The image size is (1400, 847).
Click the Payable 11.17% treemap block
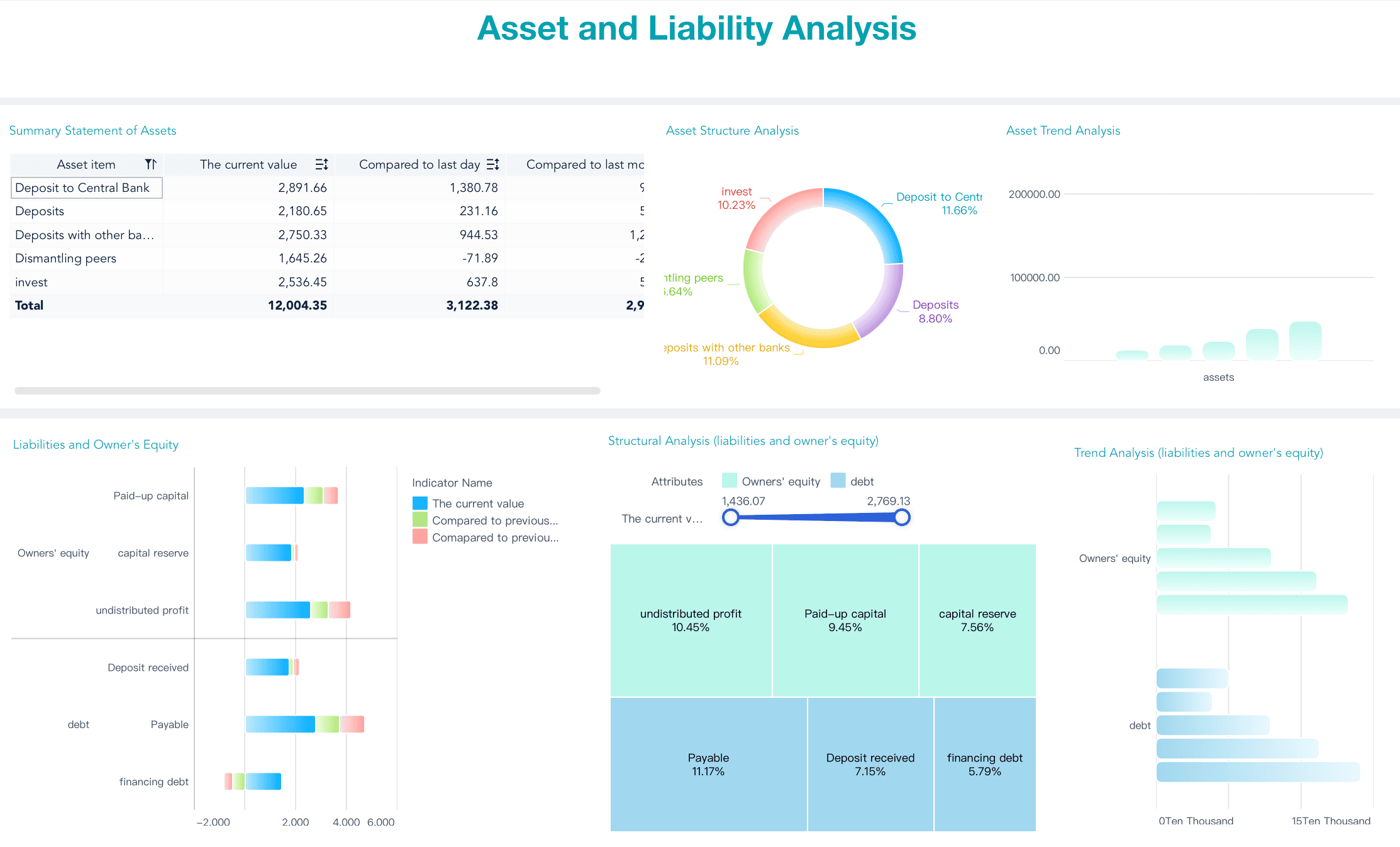(x=708, y=764)
